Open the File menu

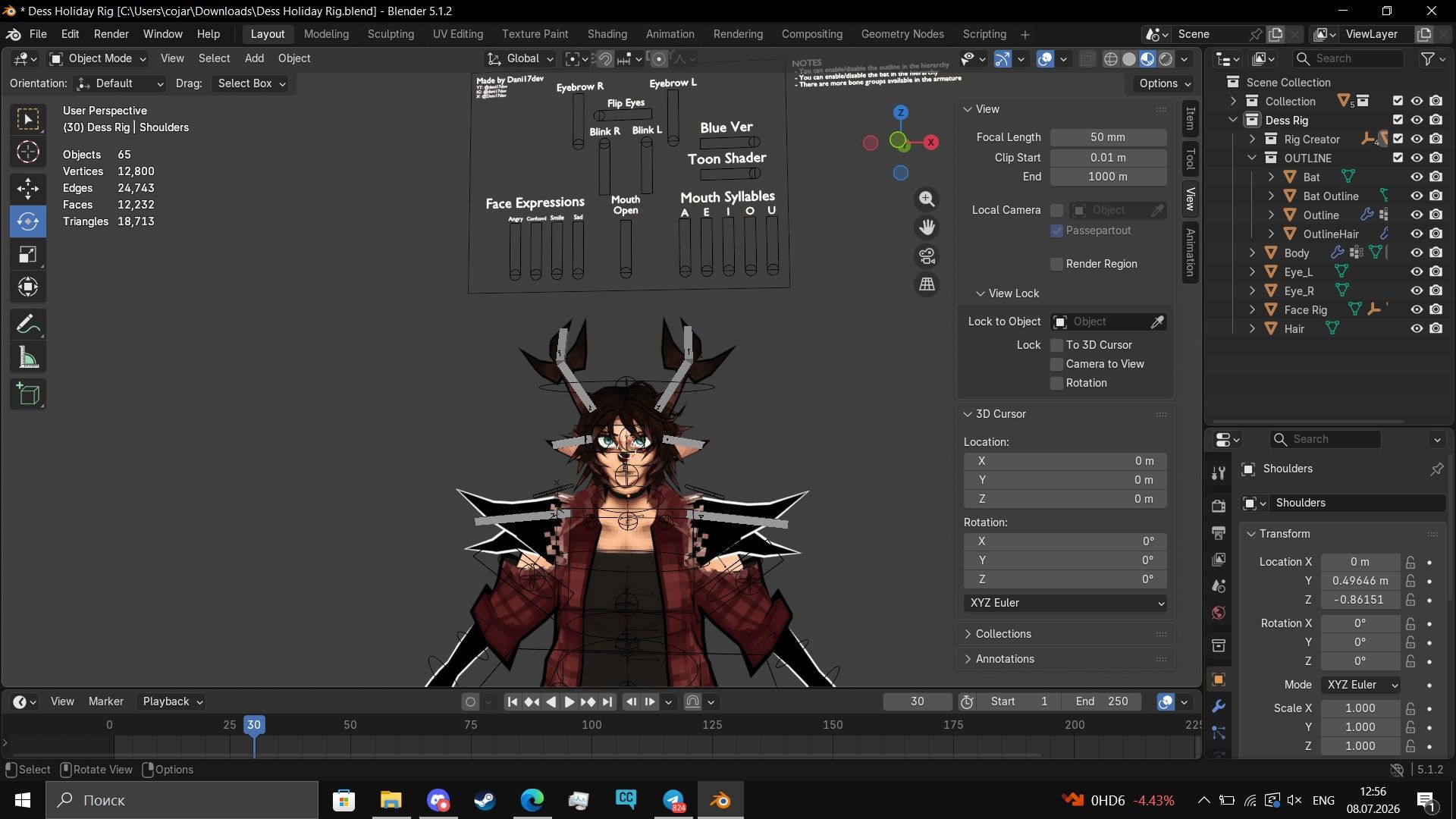(38, 34)
